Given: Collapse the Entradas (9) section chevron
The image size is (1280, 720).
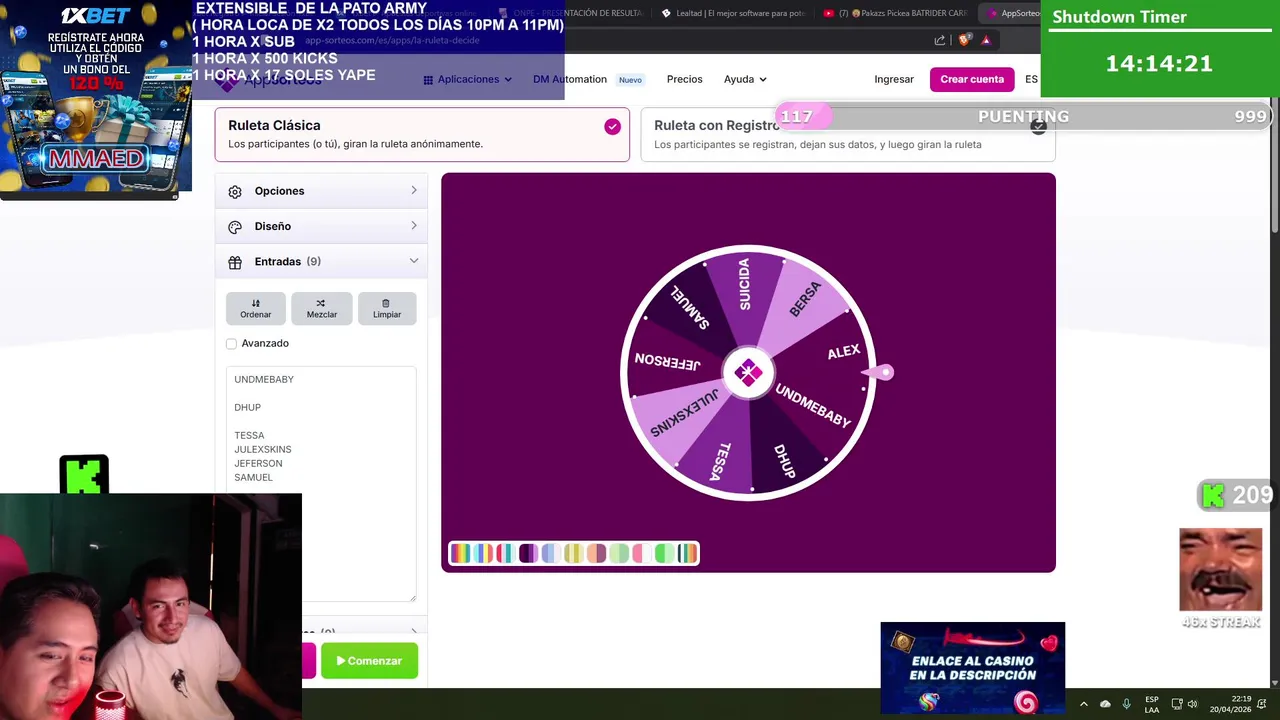Looking at the screenshot, I should (414, 261).
